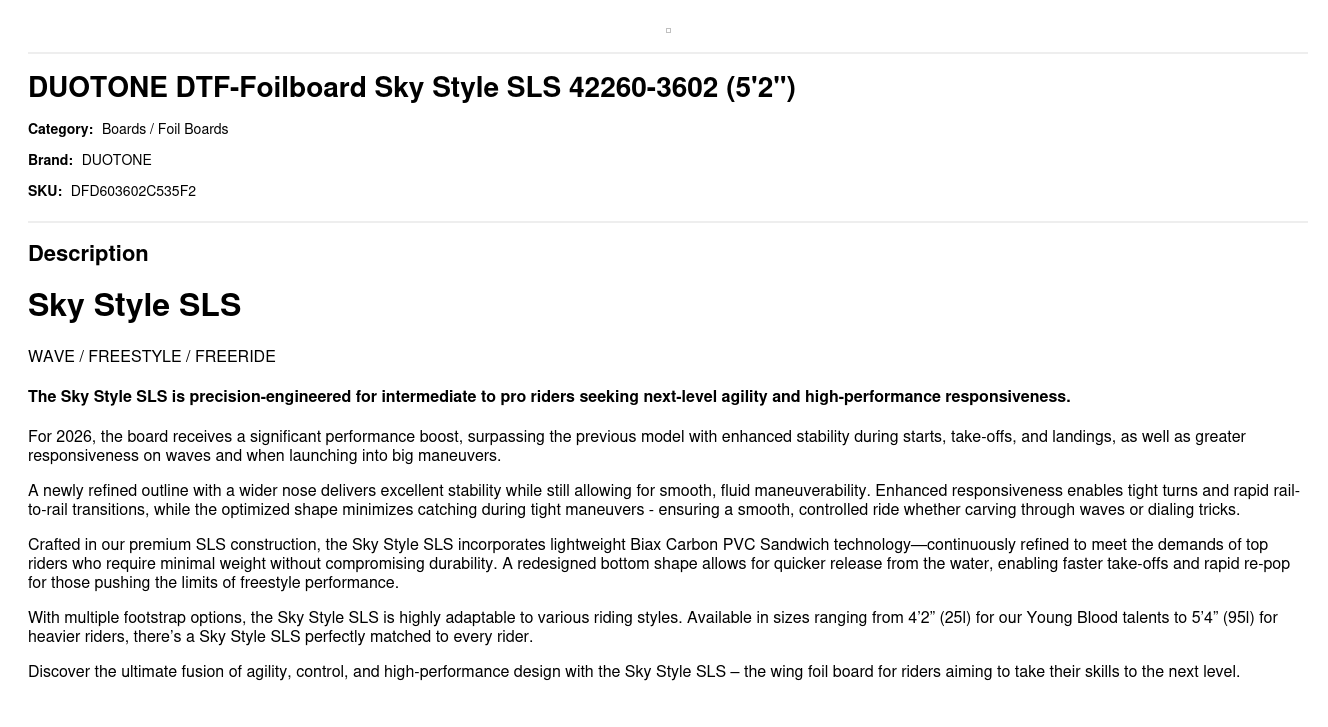This screenshot has height=727, width=1328.
Task: Click the Description section heading
Action: [88, 254]
